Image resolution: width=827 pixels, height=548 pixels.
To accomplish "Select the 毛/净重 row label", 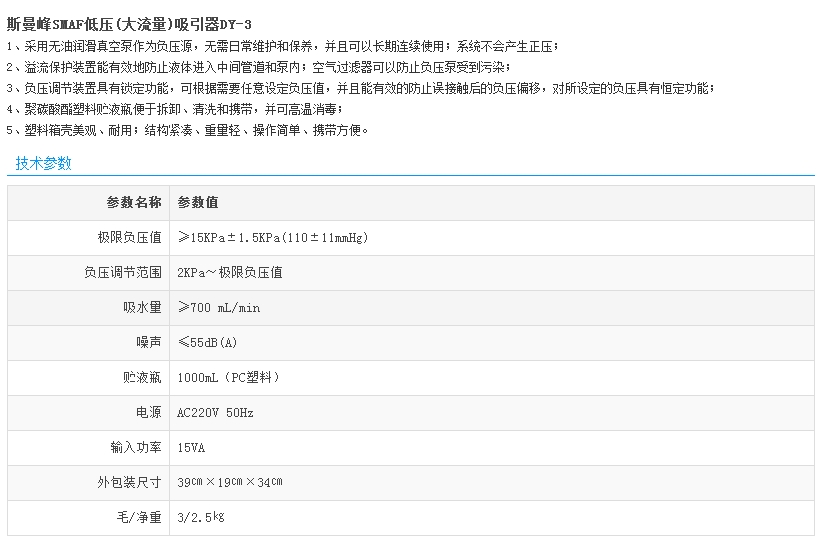I will click(x=142, y=517).
